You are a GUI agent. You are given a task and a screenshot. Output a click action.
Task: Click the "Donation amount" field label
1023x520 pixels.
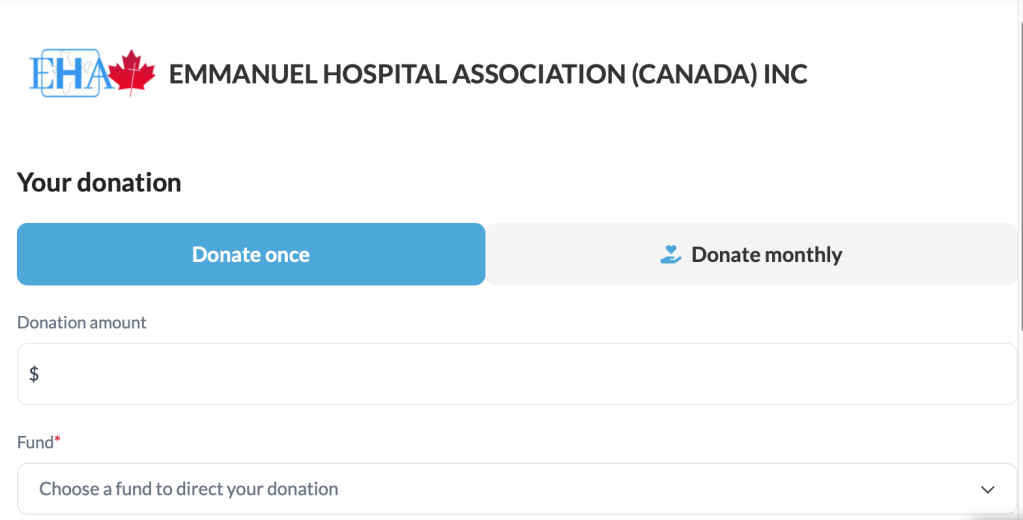tap(82, 323)
